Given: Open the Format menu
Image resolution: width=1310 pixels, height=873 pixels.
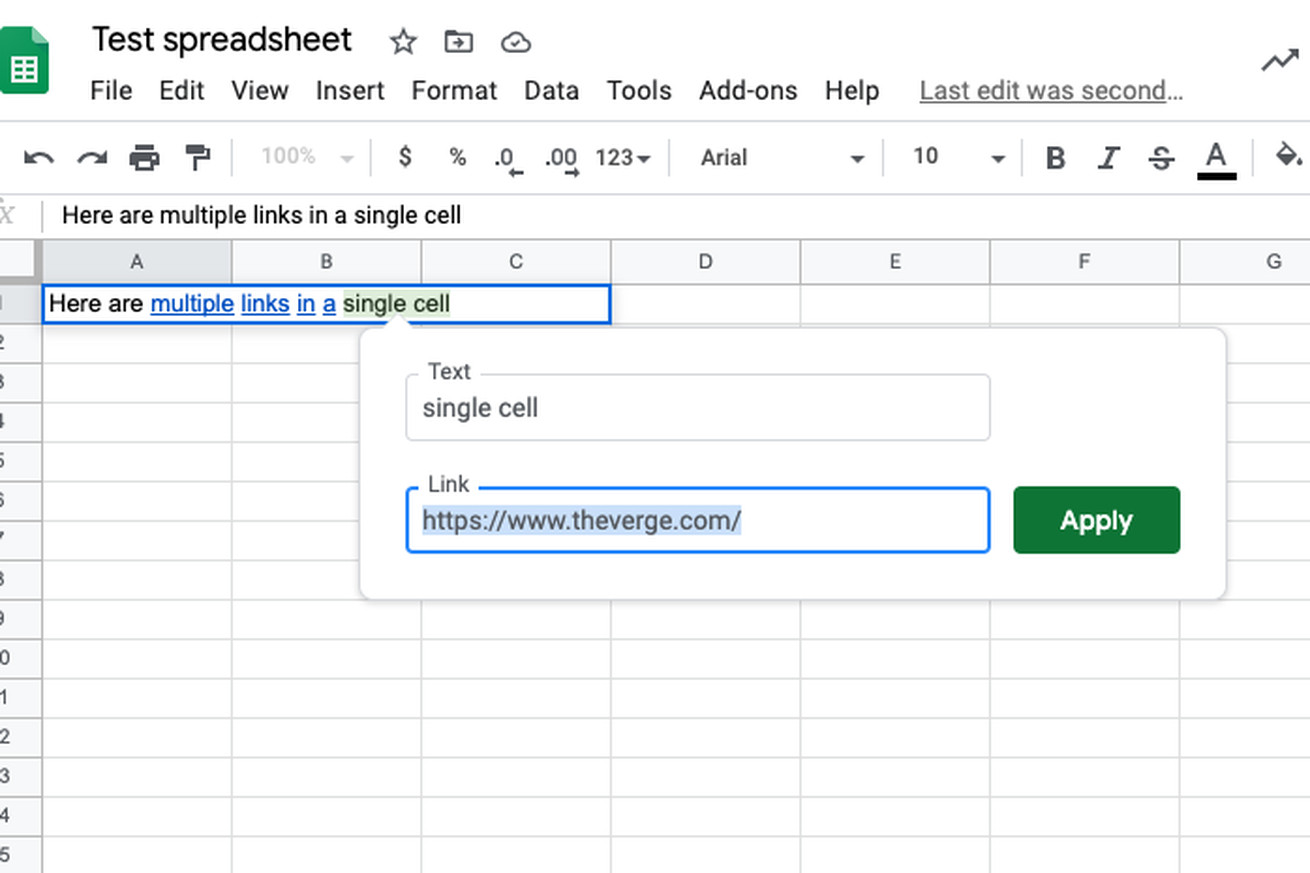Looking at the screenshot, I should pyautogui.click(x=454, y=91).
